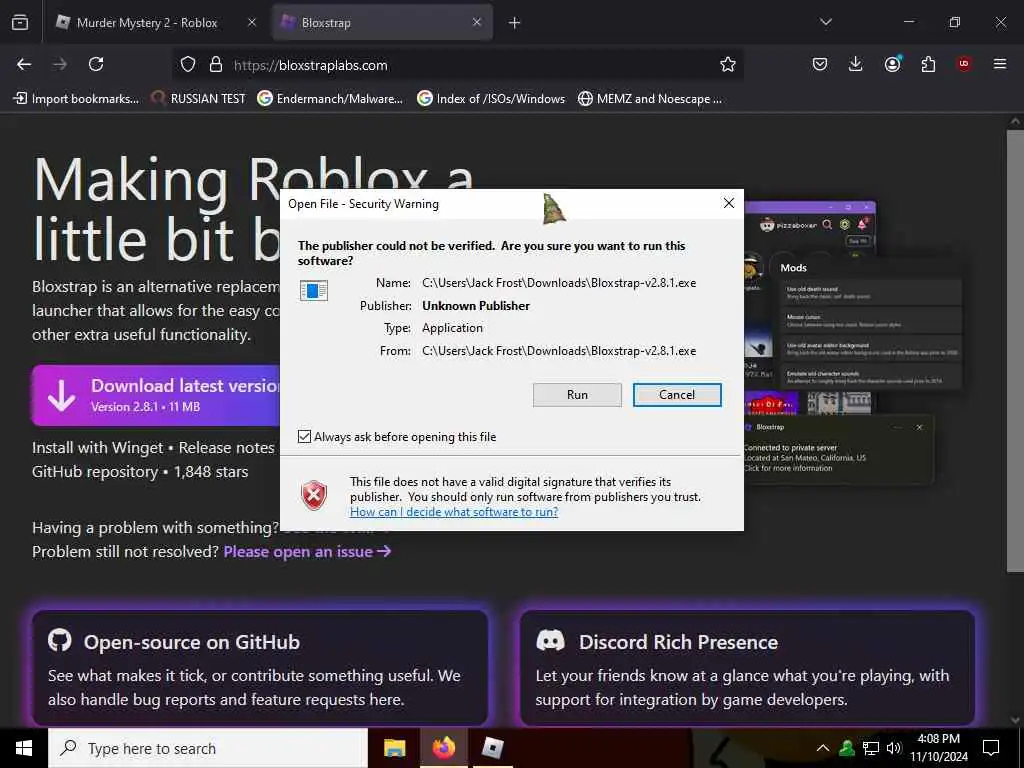Screen dimensions: 1024x768
Task: Open notification center icon
Action: point(991,748)
